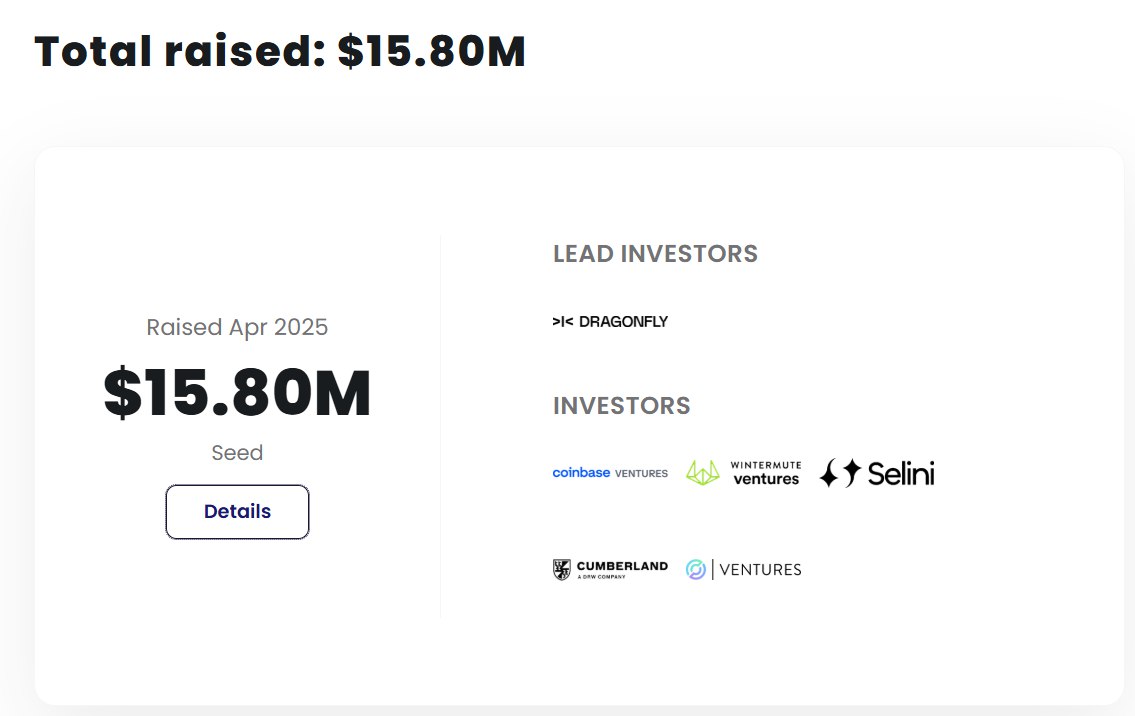Click the large $15.80M amount in the card
1135x716 pixels.
pyautogui.click(x=237, y=393)
